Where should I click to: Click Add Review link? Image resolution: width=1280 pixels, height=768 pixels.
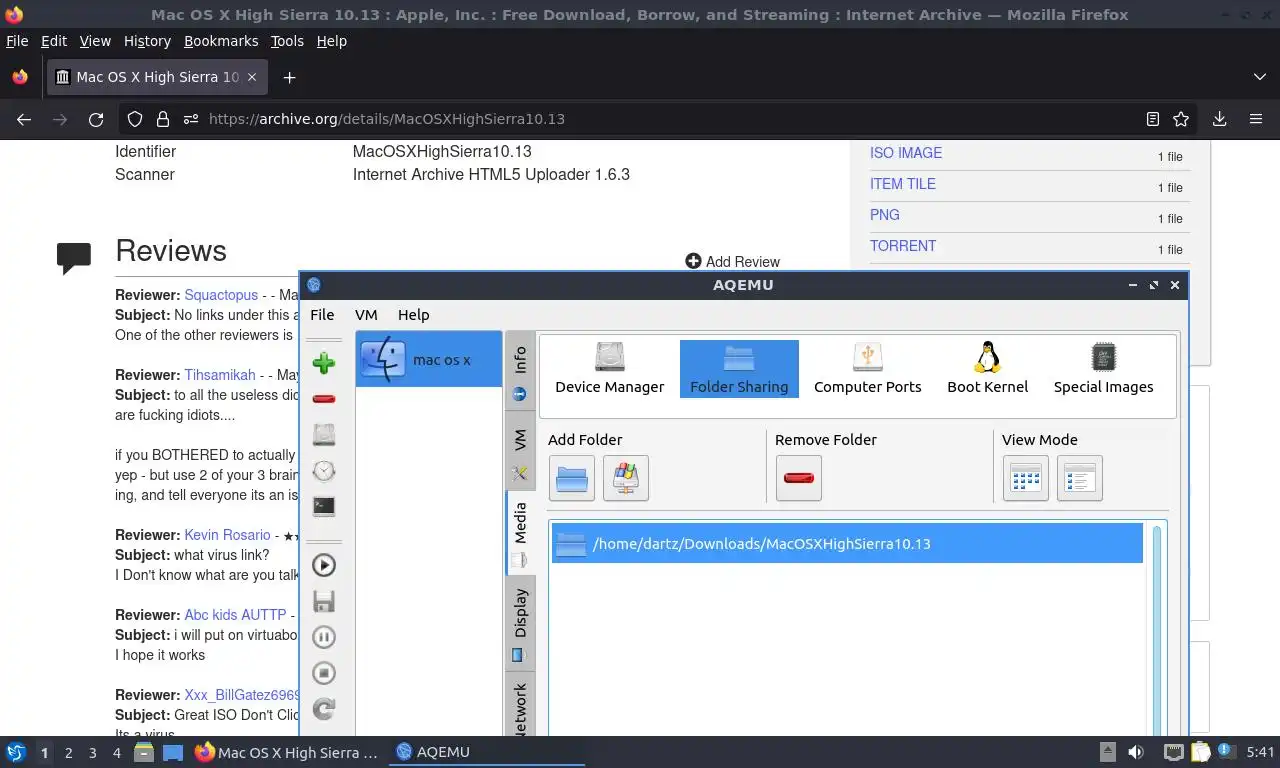tap(733, 261)
